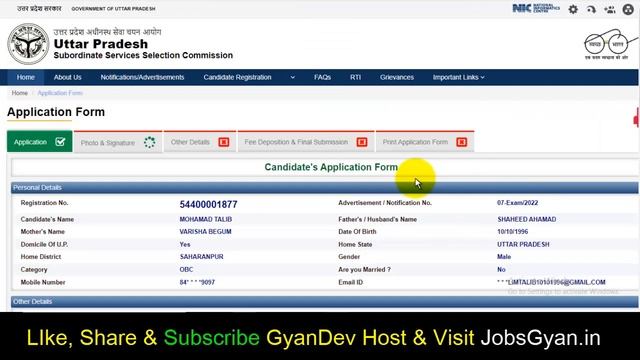Open the settings gear icon in top bar
The image size is (640, 360).
[x=573, y=9]
